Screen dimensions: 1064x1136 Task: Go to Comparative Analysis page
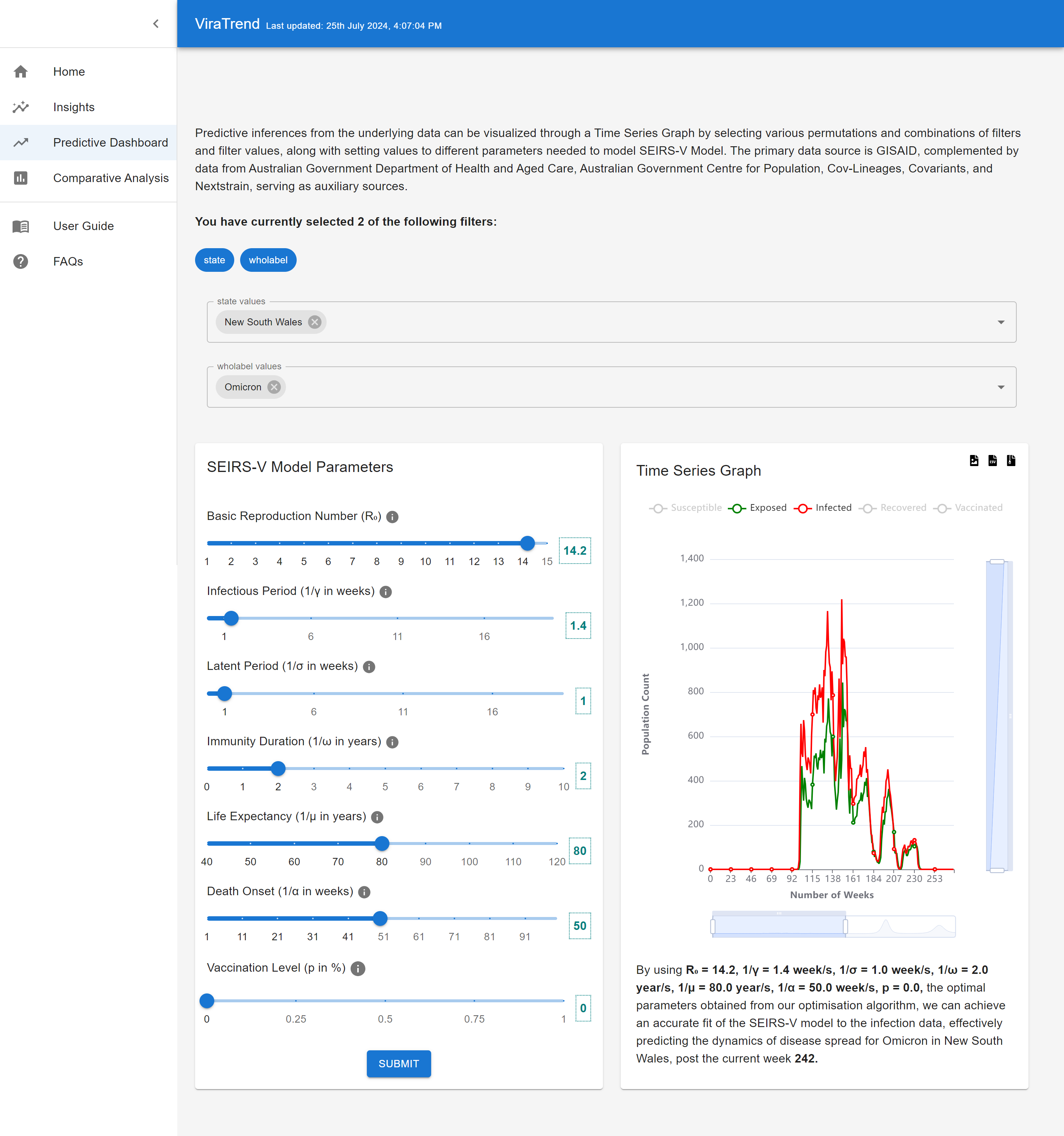[110, 178]
